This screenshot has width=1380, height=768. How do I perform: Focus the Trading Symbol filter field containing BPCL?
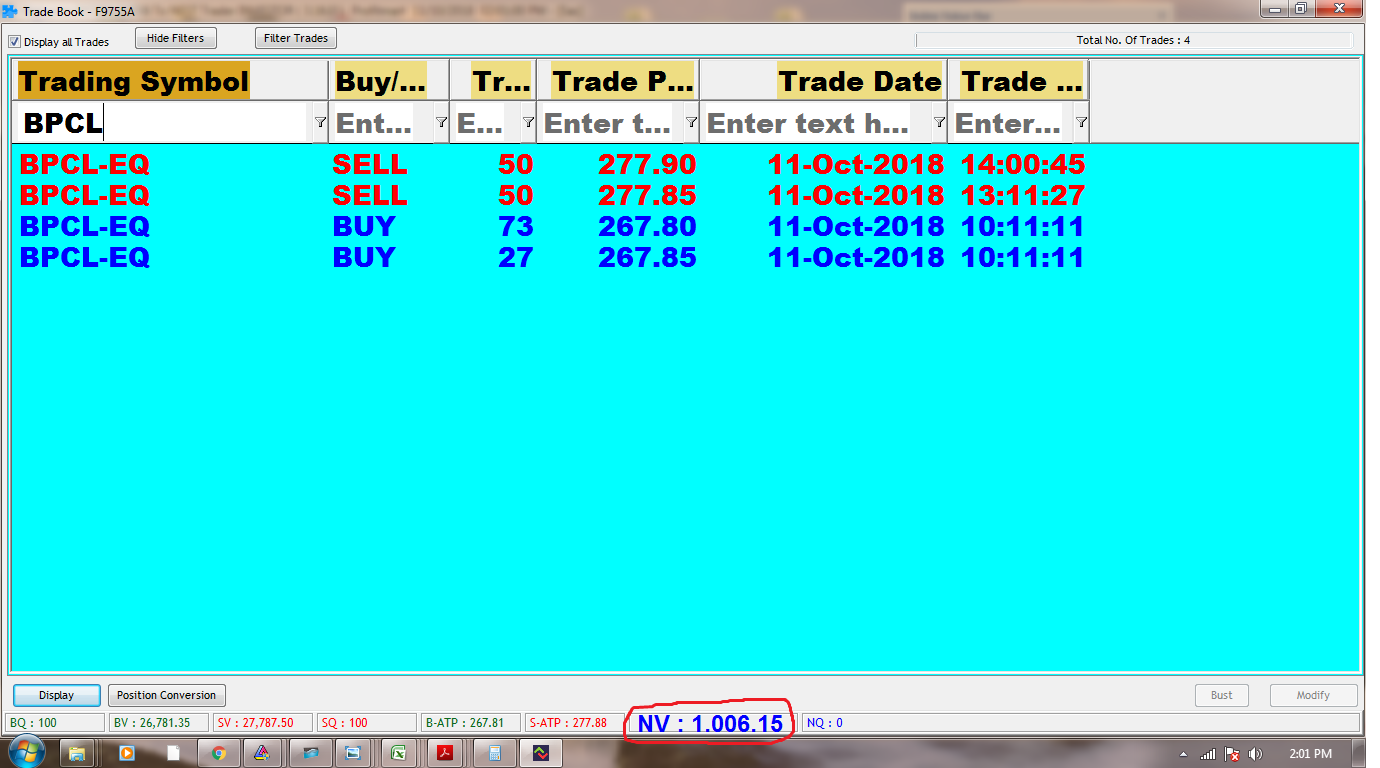click(x=164, y=123)
